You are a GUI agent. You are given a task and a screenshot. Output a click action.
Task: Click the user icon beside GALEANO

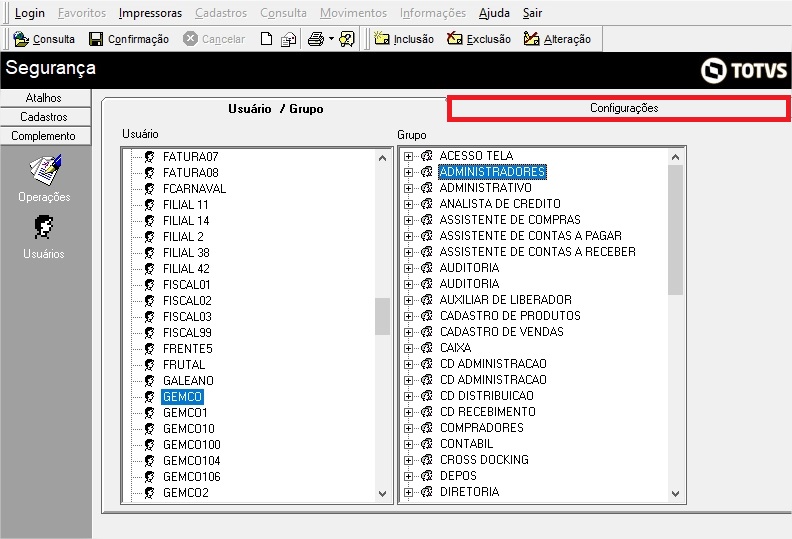pos(150,381)
